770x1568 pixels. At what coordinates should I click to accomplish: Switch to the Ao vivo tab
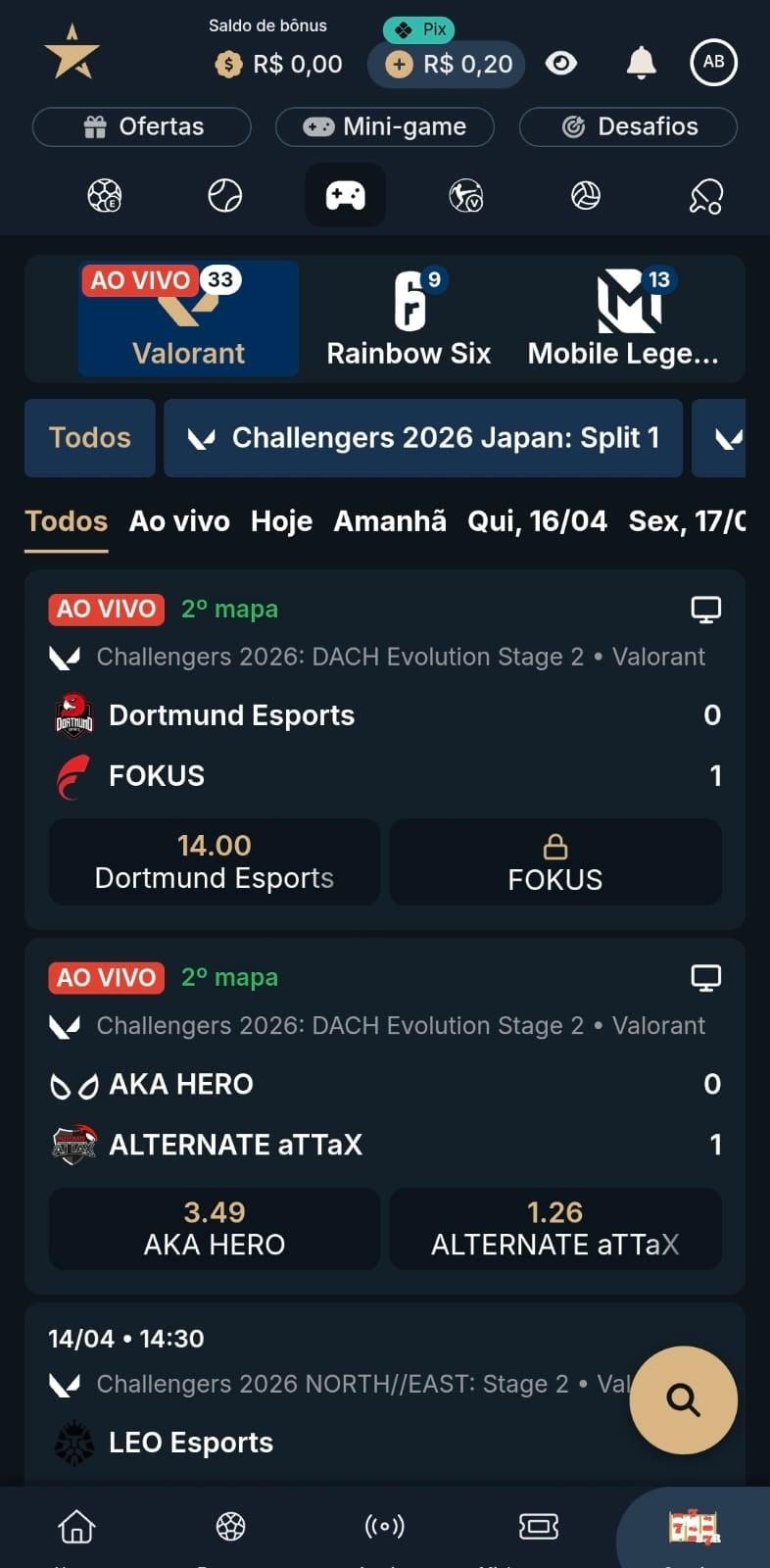[x=179, y=520]
